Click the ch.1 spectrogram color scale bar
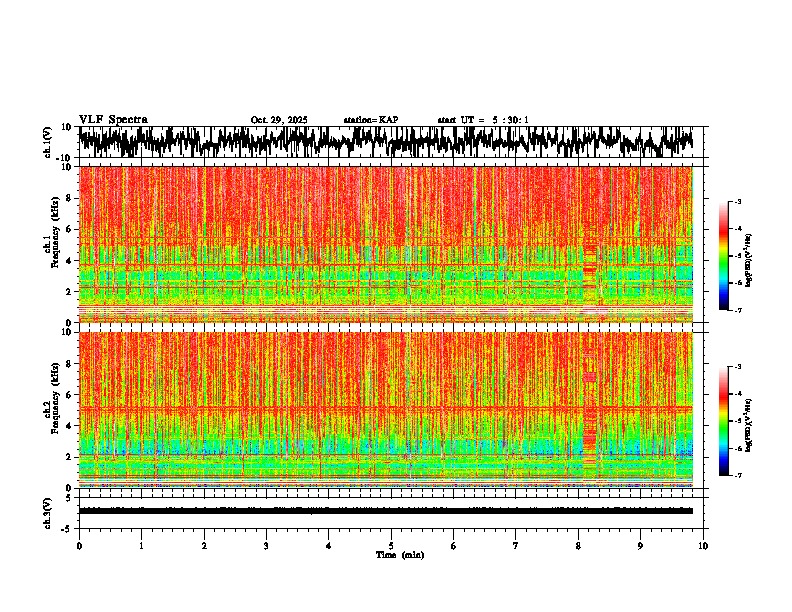This screenshot has width=792, height=612. click(723, 256)
